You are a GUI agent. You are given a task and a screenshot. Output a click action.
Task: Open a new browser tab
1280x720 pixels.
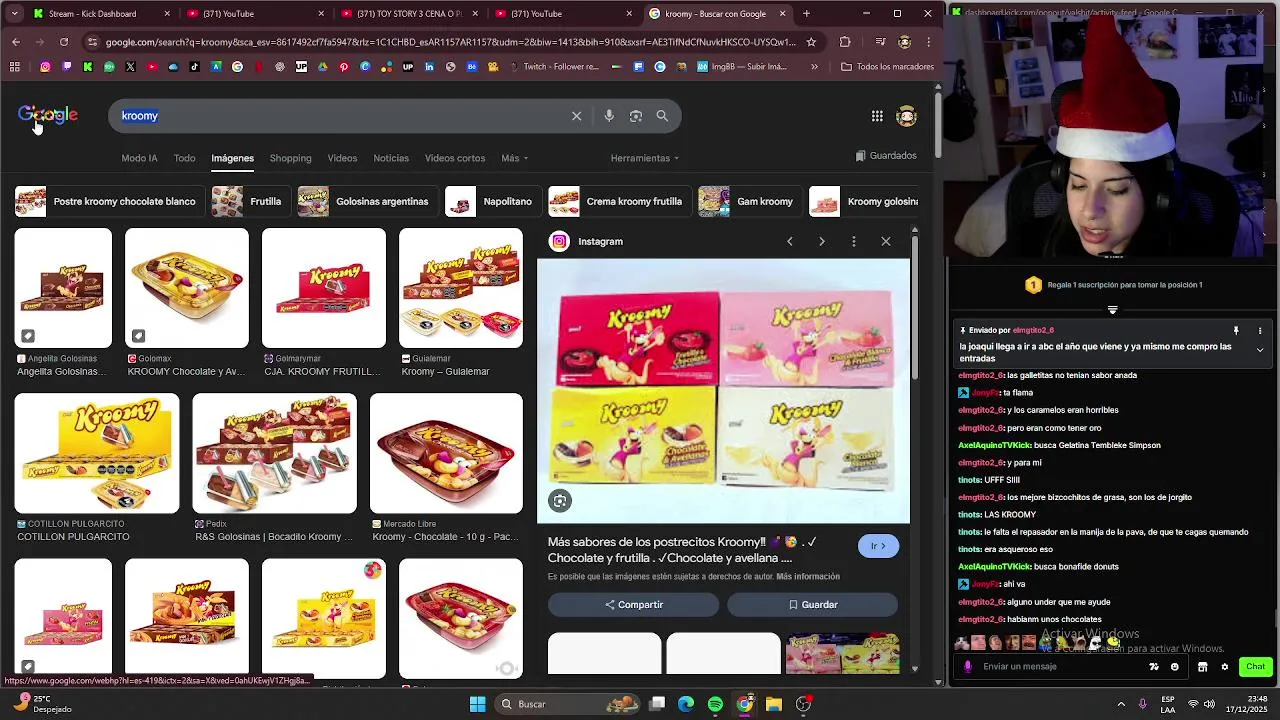pyautogui.click(x=806, y=14)
